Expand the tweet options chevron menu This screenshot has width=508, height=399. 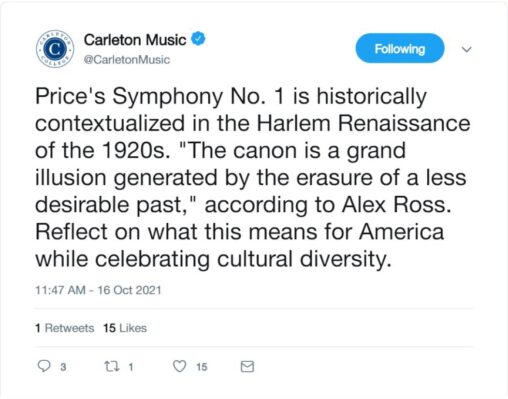[467, 50]
